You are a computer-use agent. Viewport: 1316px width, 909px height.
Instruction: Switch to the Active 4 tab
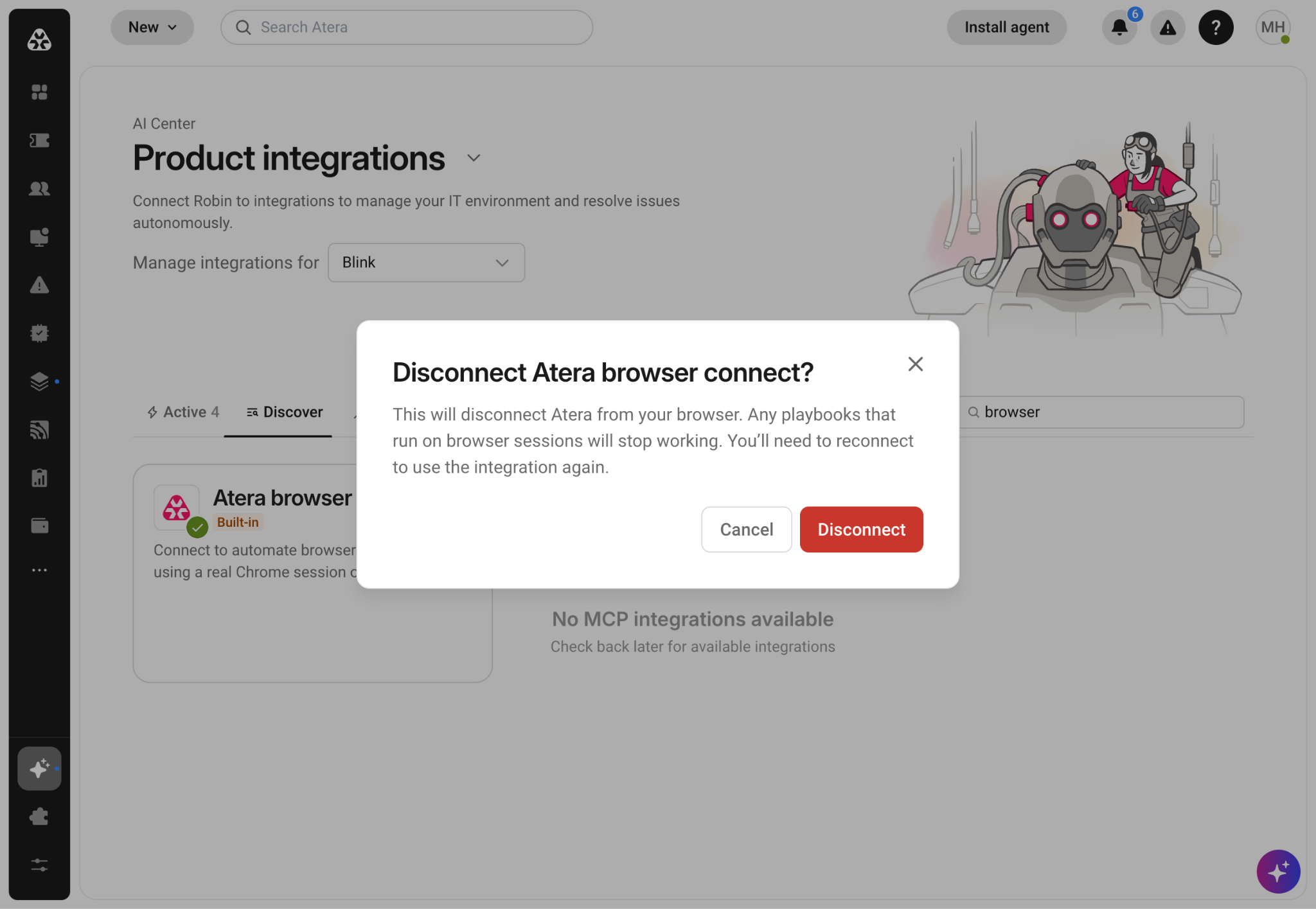point(184,412)
